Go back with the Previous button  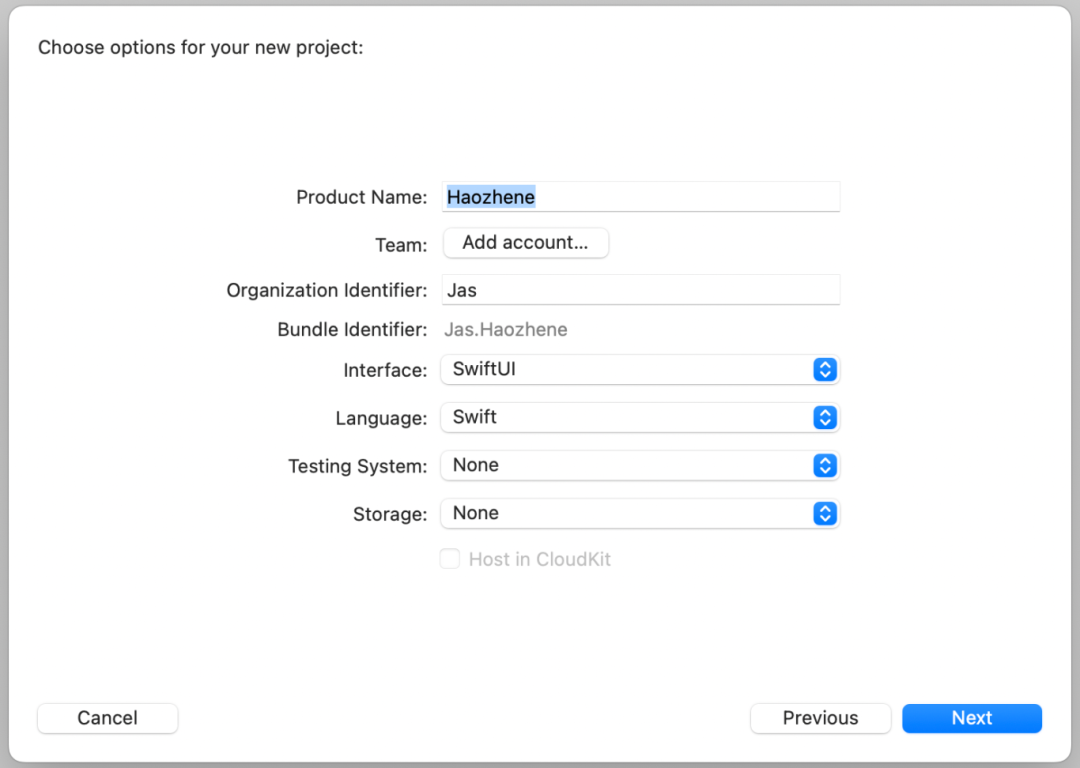(820, 718)
